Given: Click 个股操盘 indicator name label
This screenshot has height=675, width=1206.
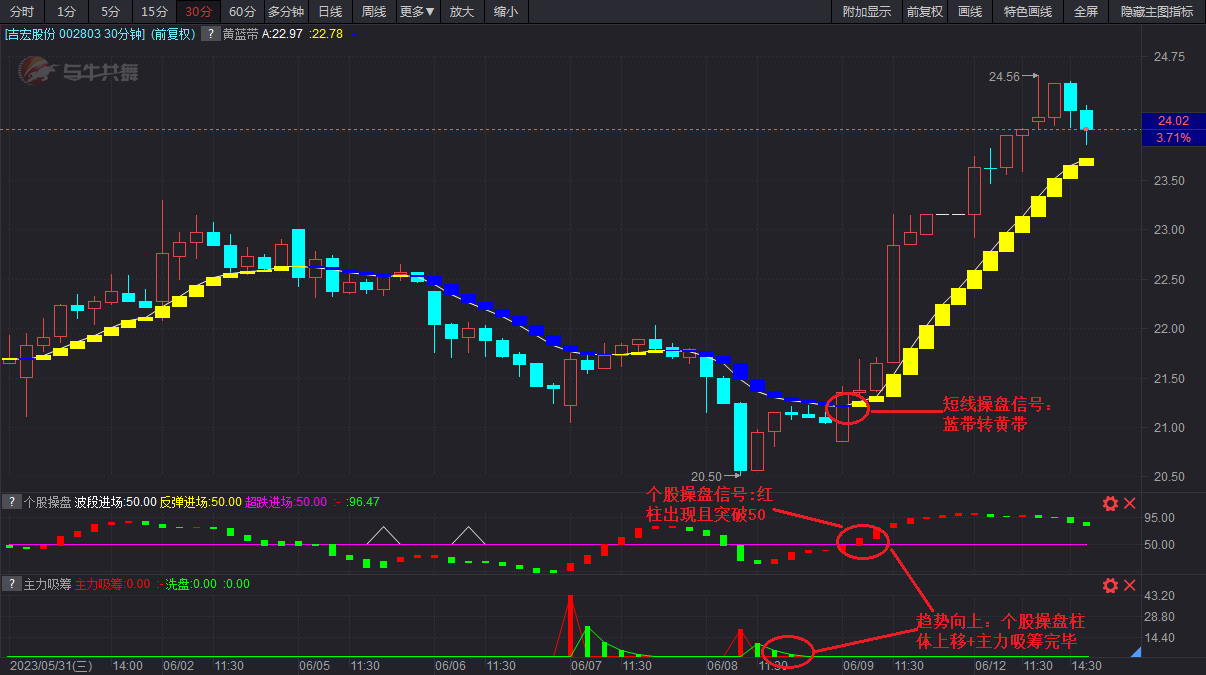Looking at the screenshot, I should [x=47, y=502].
